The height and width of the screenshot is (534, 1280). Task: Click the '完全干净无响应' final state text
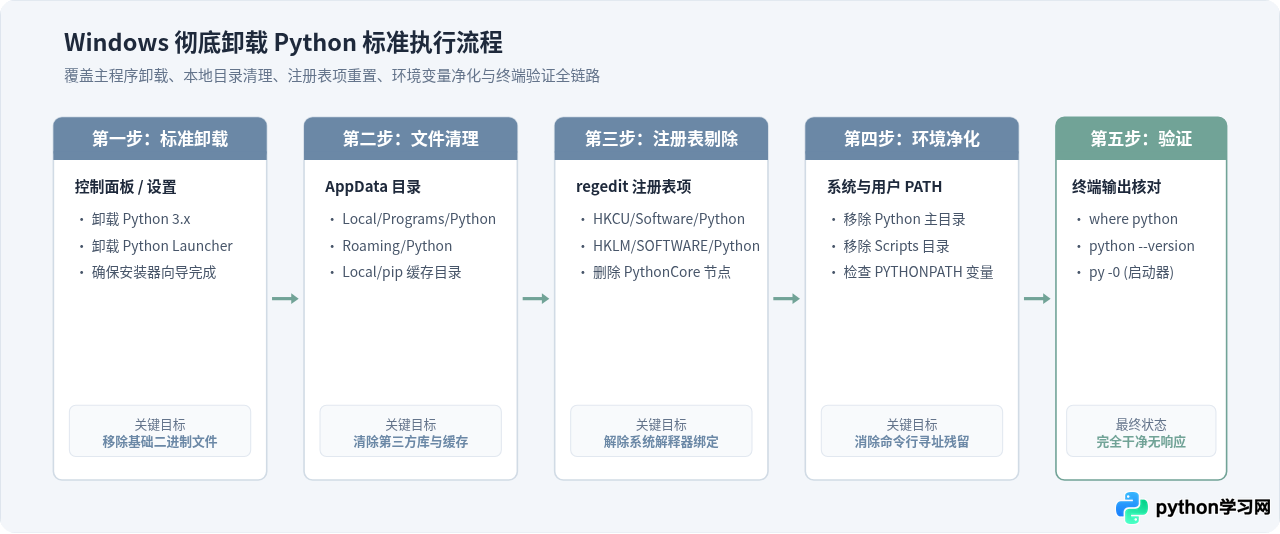click(1141, 441)
